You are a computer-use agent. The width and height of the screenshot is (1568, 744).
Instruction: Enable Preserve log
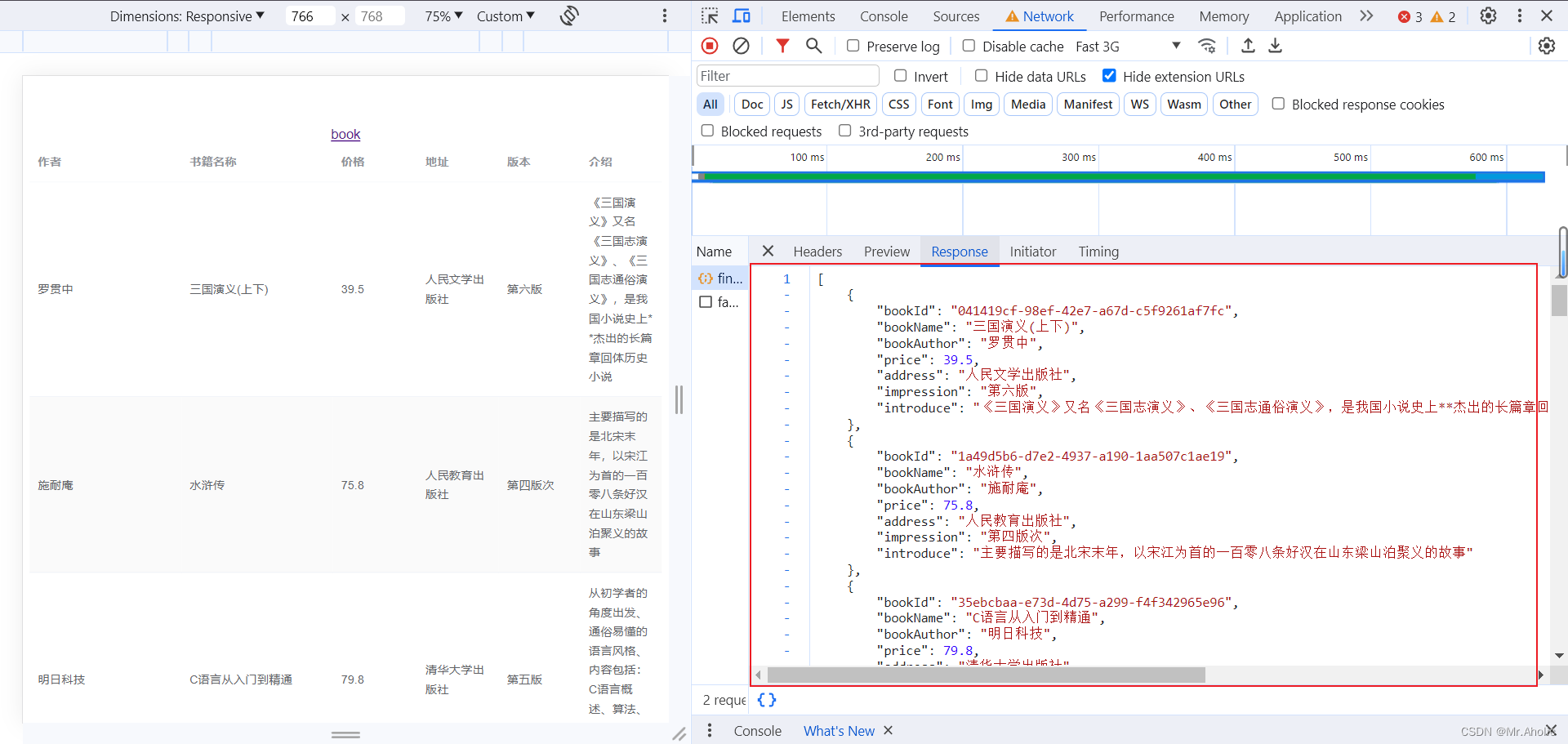coord(853,46)
